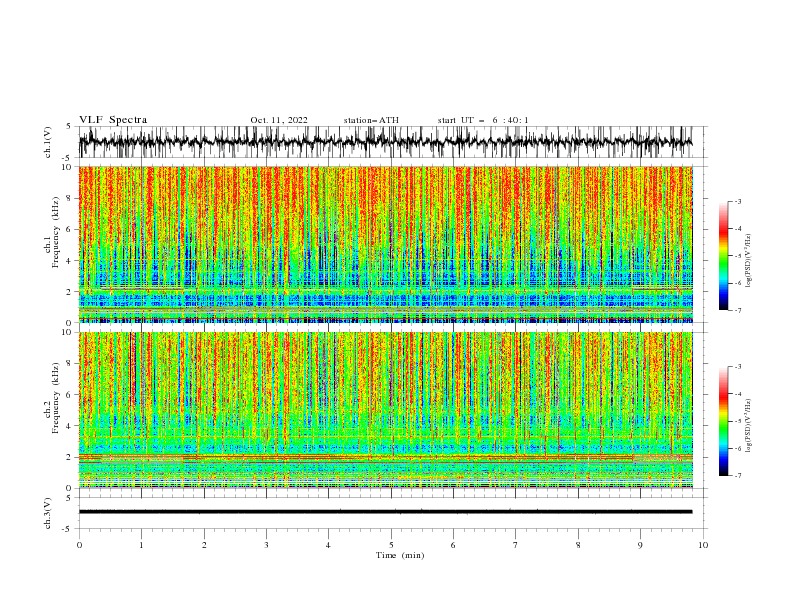Image resolution: width=792 pixels, height=612 pixels.
Task: Click the ch.3 flat black waveform trace
Action: point(385,512)
